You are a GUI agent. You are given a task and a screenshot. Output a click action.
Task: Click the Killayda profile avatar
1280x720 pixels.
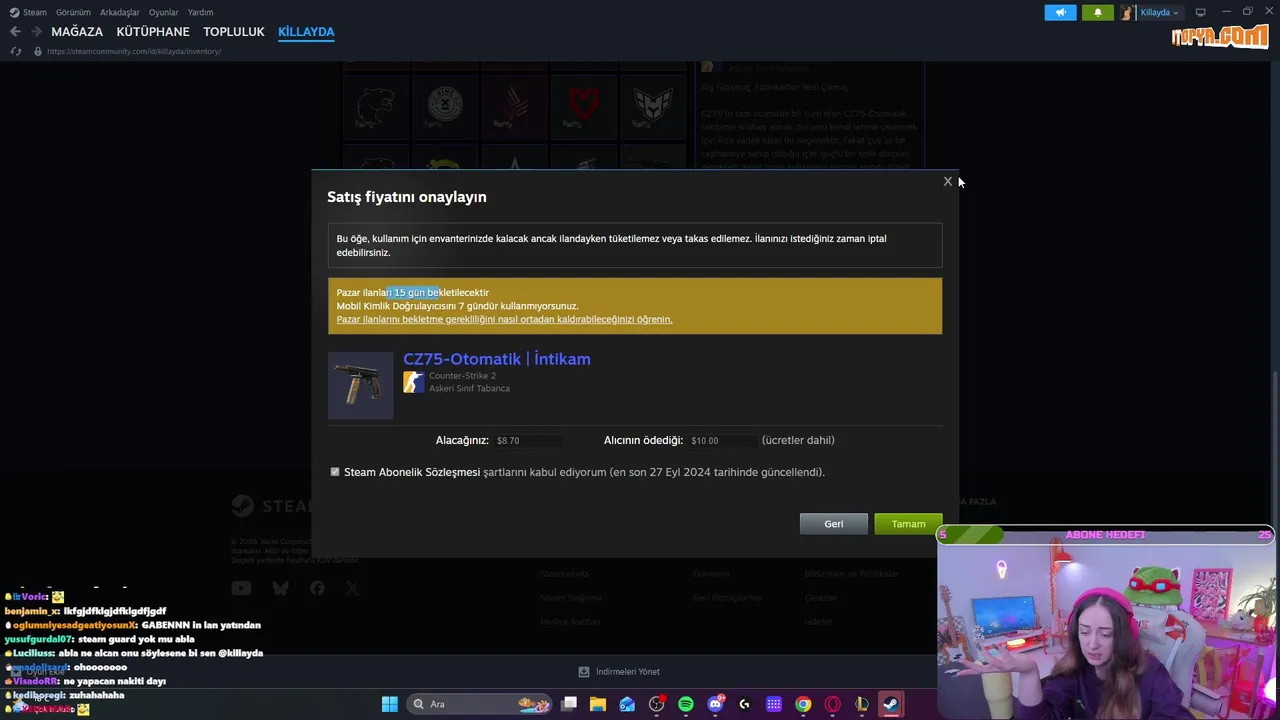(x=1128, y=12)
